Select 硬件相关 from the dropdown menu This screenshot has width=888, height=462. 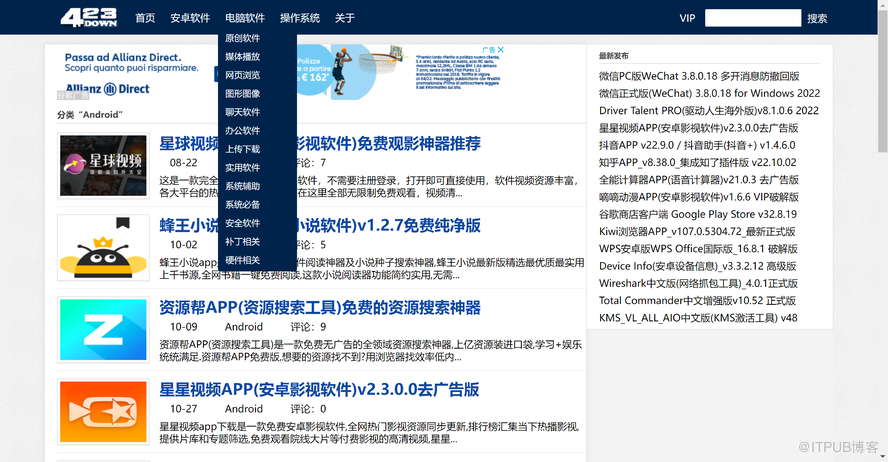[x=242, y=260]
